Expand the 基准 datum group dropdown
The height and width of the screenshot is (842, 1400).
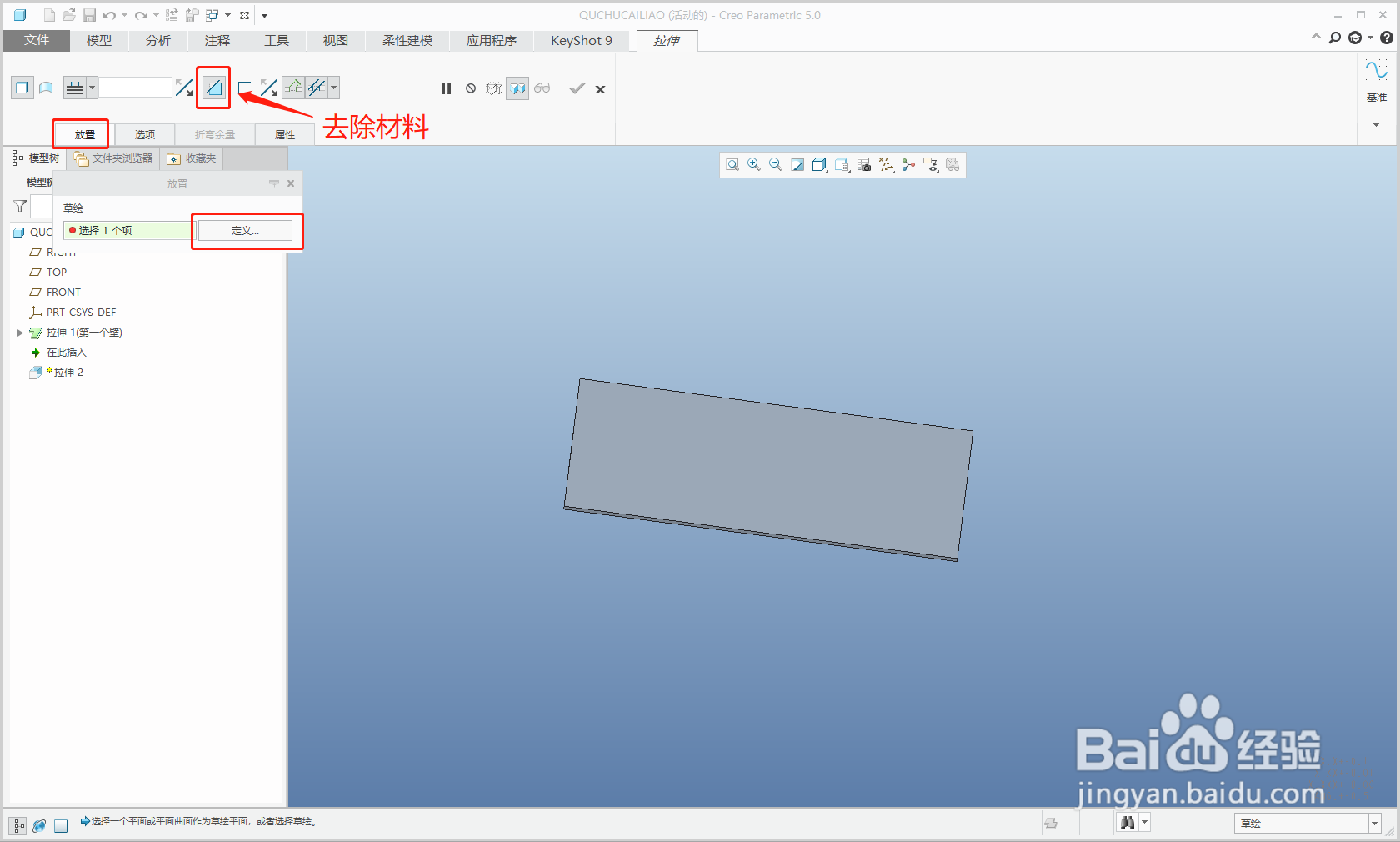click(x=1376, y=125)
